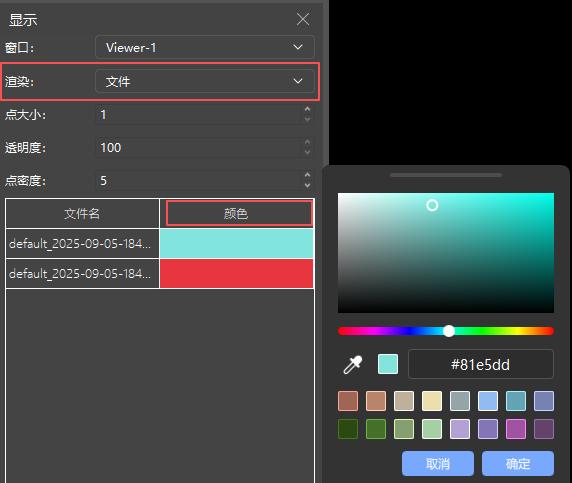Viewport: 572px width, 483px height.
Task: Choose the lavender preset swatch
Action: [x=460, y=429]
